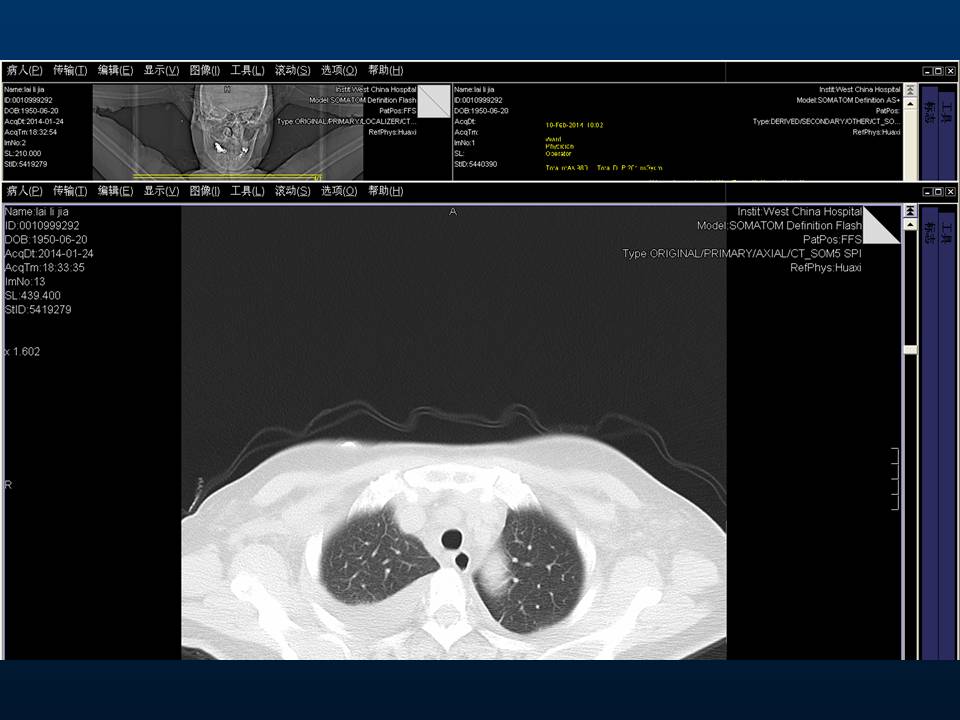
Task: Click the scroll-up arrow in the upper-right viewer
Action: click(x=910, y=103)
